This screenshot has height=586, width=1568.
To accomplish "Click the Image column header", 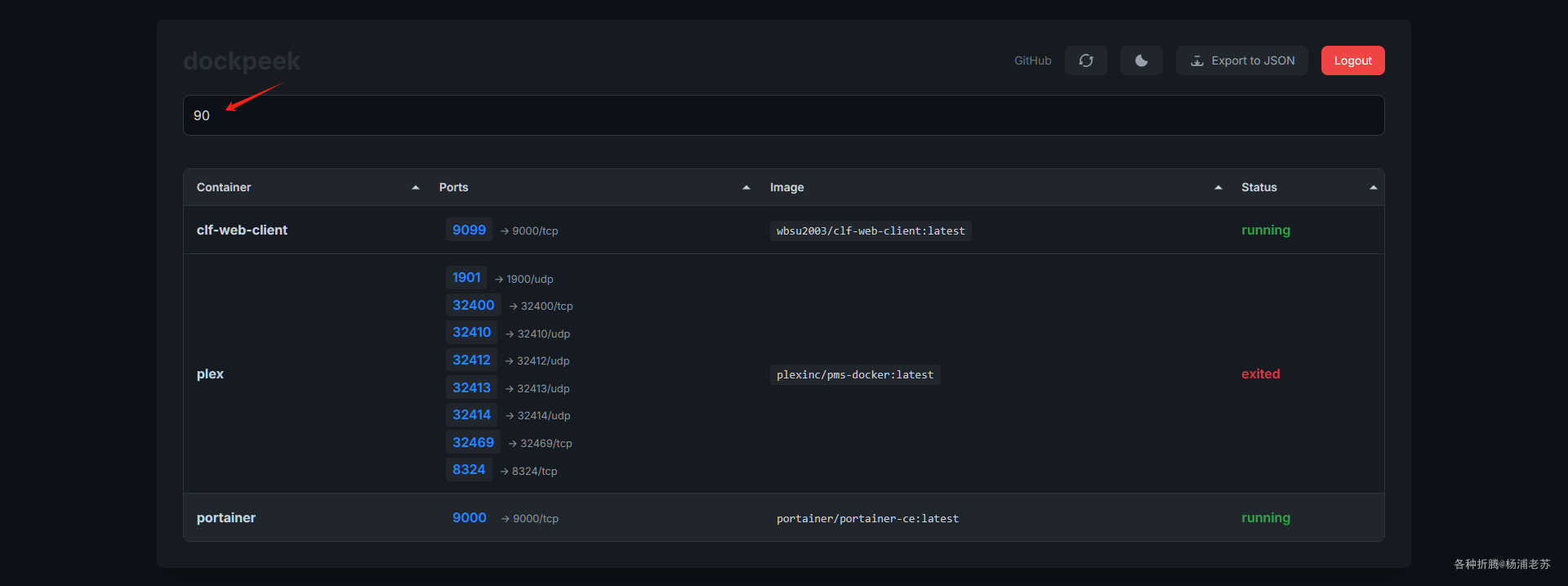I will click(x=786, y=187).
